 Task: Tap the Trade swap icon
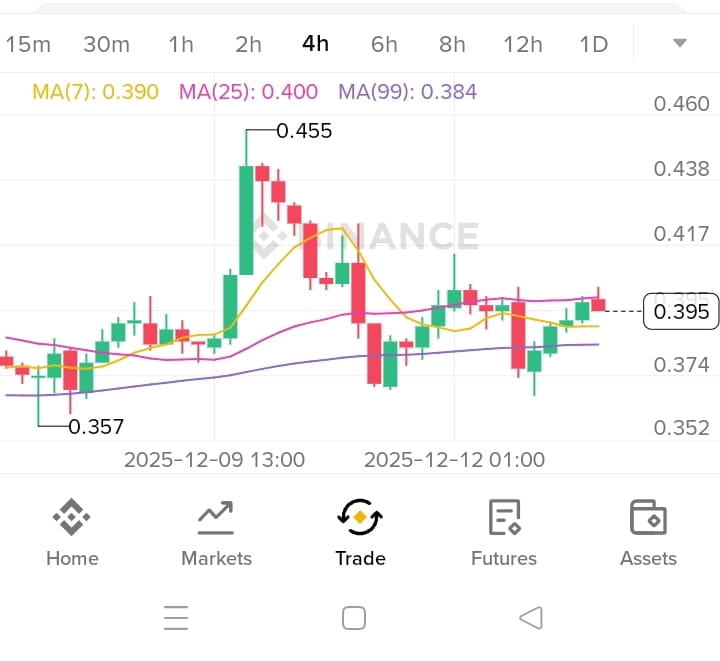pos(360,518)
